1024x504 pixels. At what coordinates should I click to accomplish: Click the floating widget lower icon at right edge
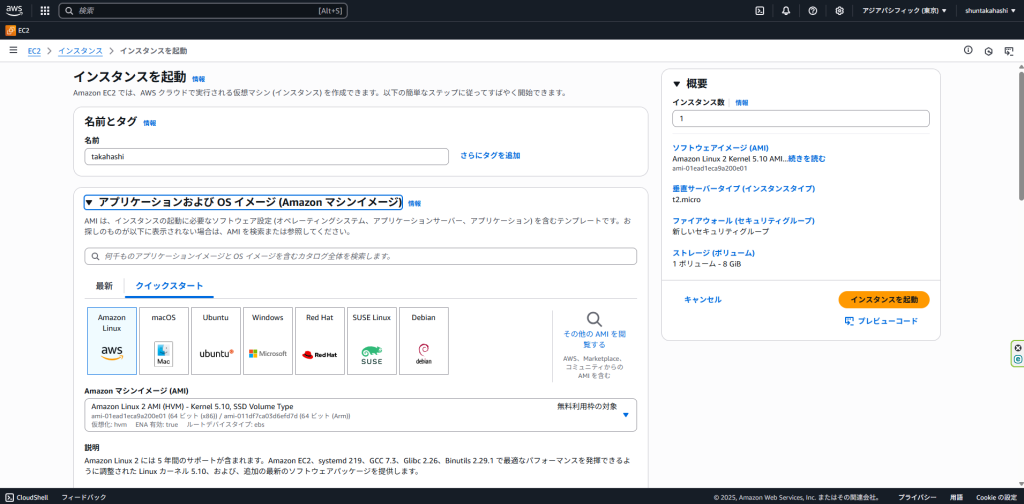[x=1017, y=360]
